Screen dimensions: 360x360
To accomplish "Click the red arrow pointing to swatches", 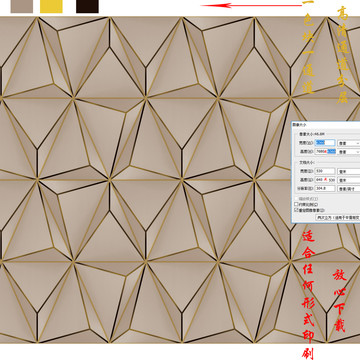I will coord(251,5).
